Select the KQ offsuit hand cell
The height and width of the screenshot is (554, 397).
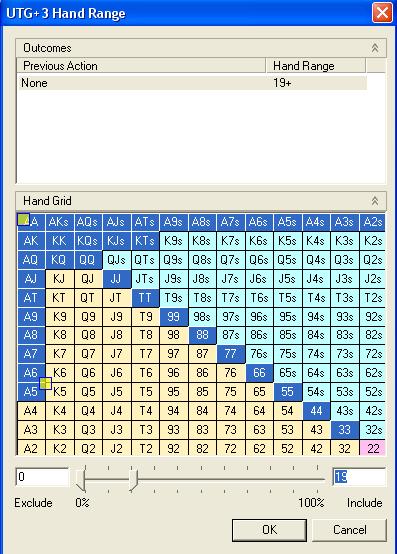point(60,260)
